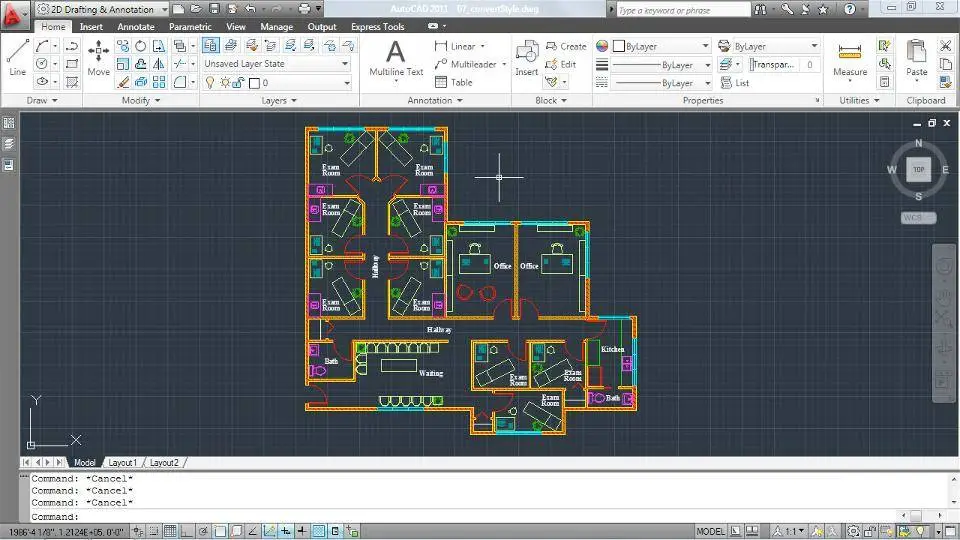Select the Line drawing tool
960x540 pixels.
pos(17,57)
